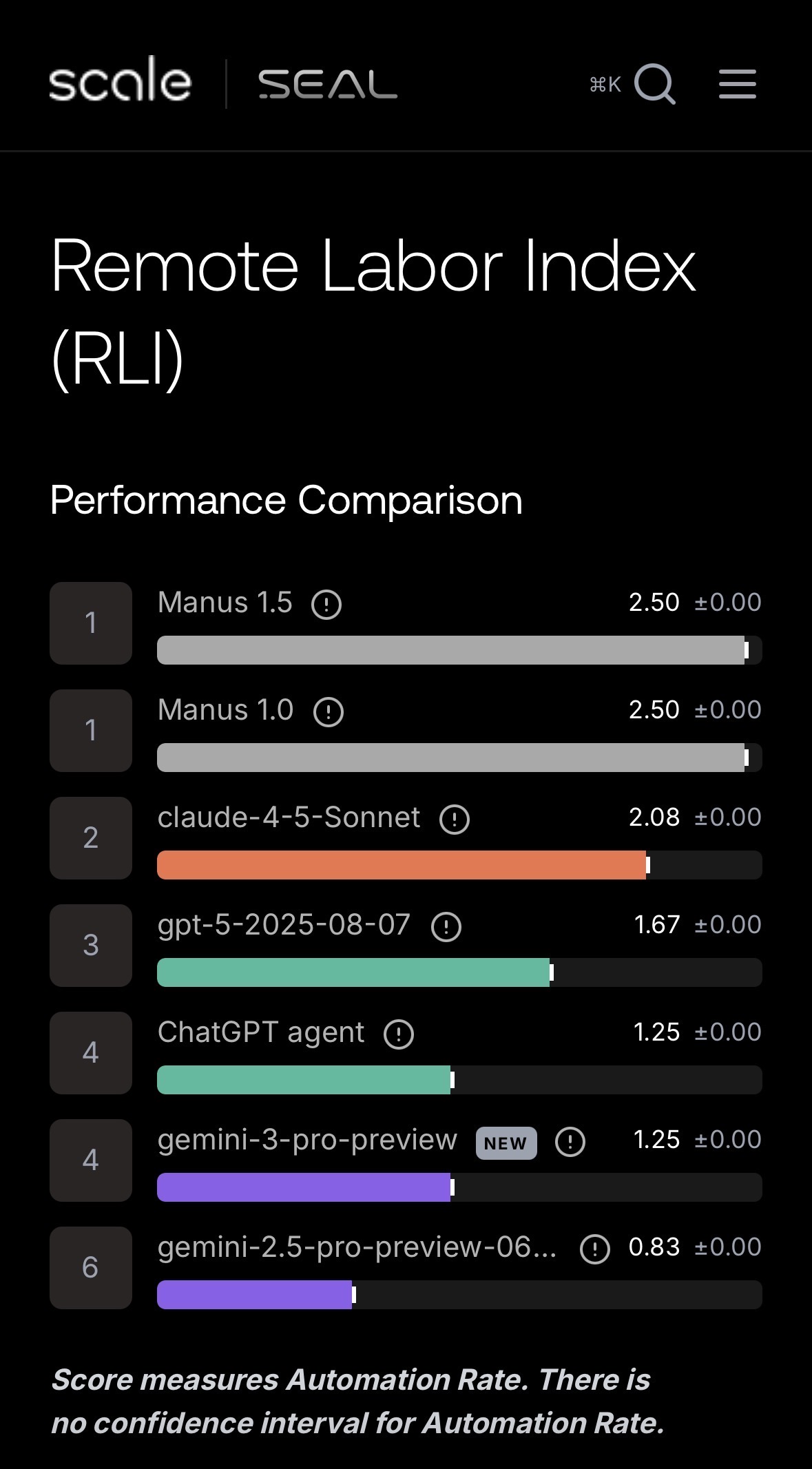This screenshot has width=812, height=1469.
Task: Select the claude-4-5-Sonnet model name
Action: coord(289,817)
